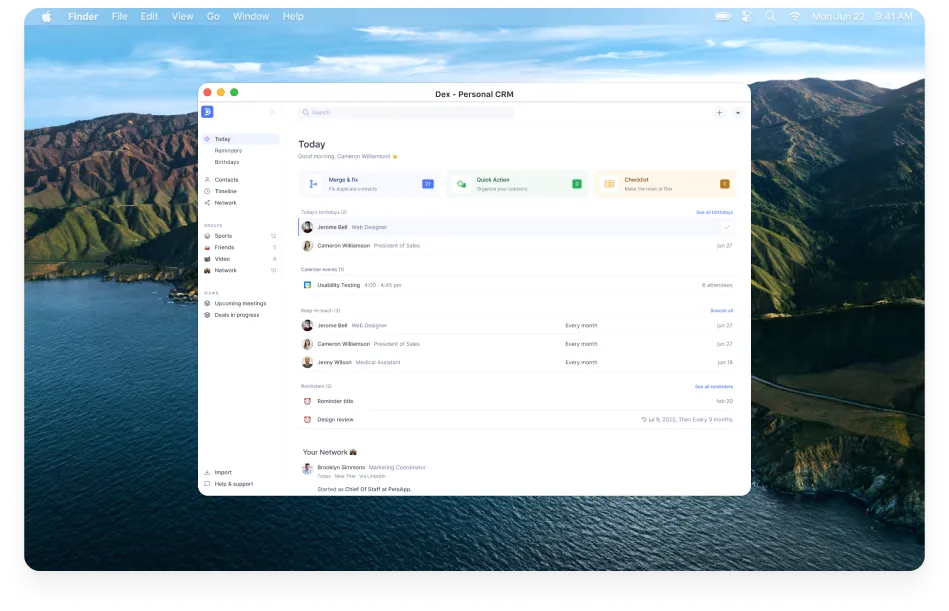Open the dropdown arrow beside the plus button
Image resolution: width=949 pixels, height=611 pixels.
[x=737, y=113]
